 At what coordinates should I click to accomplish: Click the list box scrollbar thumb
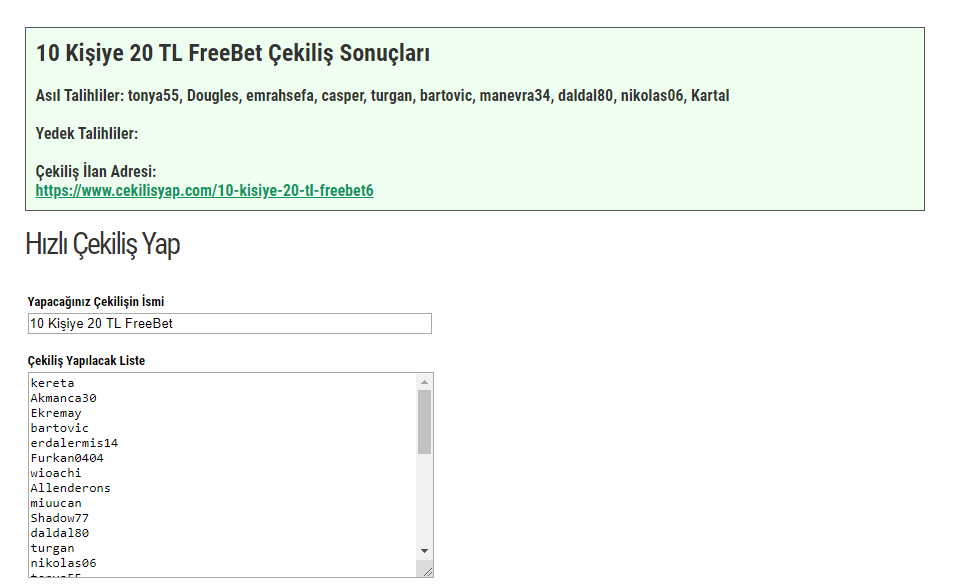pyautogui.click(x=424, y=421)
